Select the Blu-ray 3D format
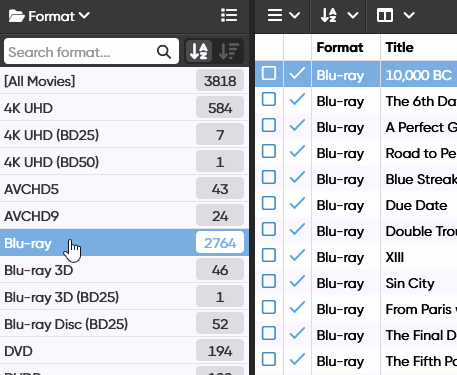Screen dimensions: 457x375 tap(124, 270)
